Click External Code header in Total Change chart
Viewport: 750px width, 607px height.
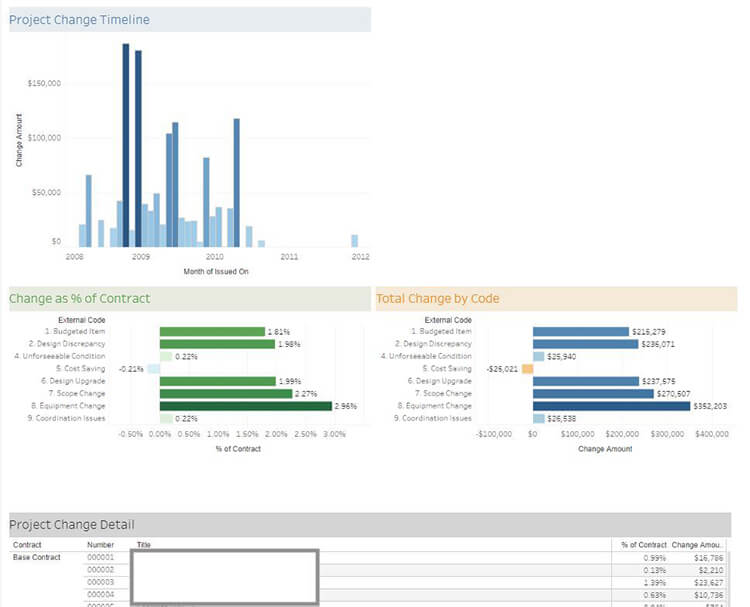click(448, 320)
